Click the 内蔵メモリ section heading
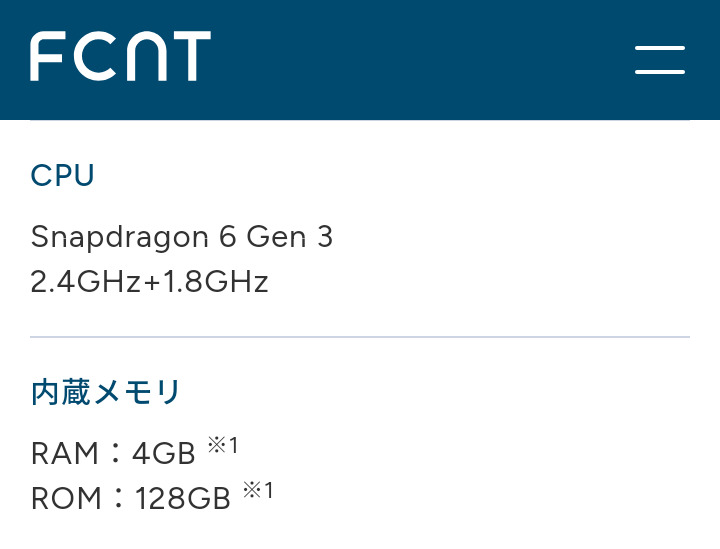 106,392
